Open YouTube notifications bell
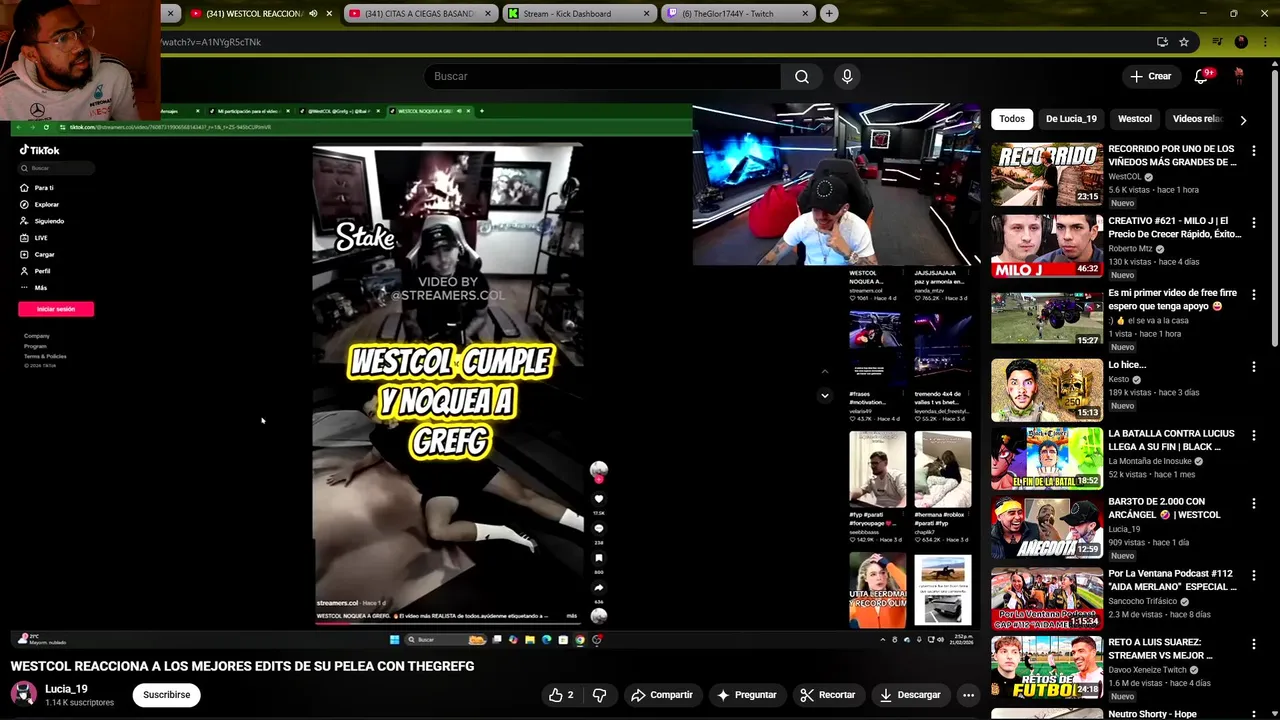 tap(1201, 76)
